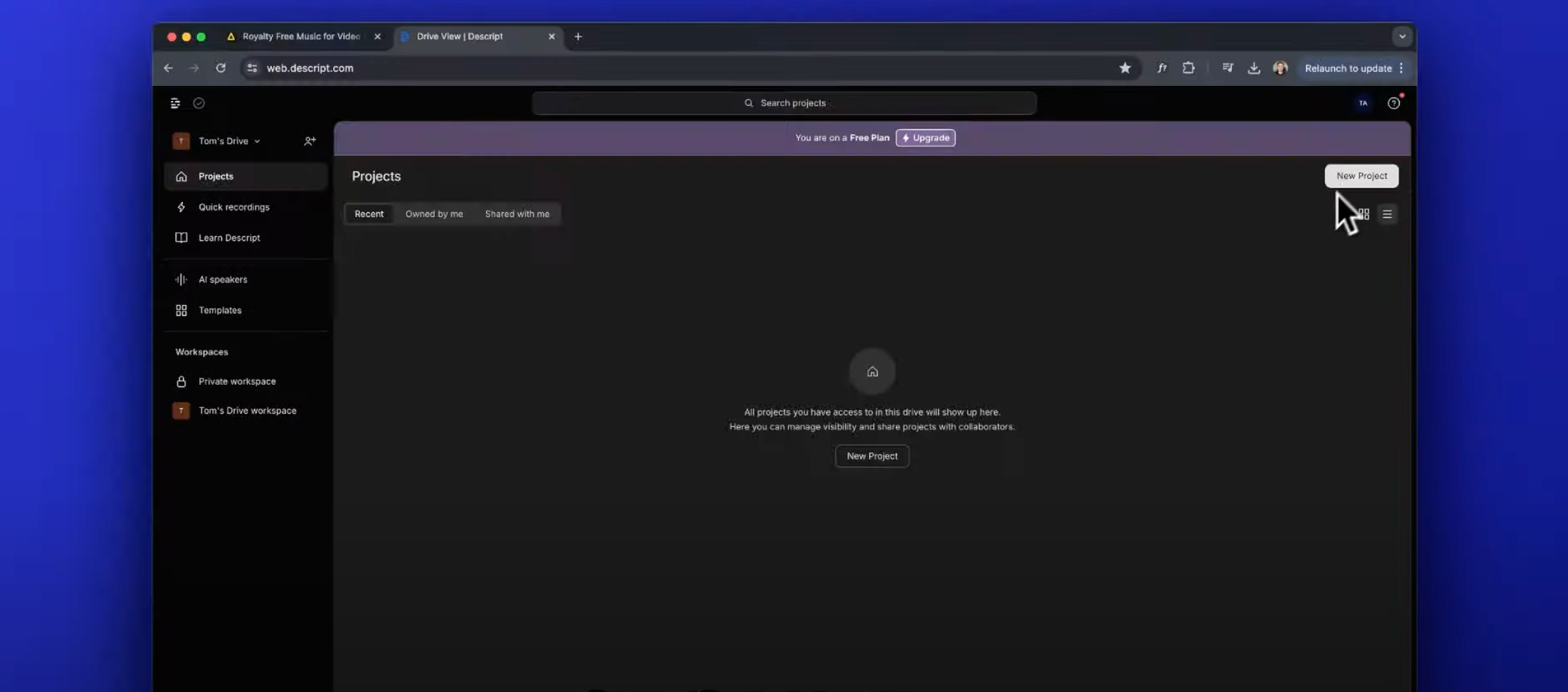The height and width of the screenshot is (692, 1568).
Task: Click the Search projects field
Action: pos(784,103)
